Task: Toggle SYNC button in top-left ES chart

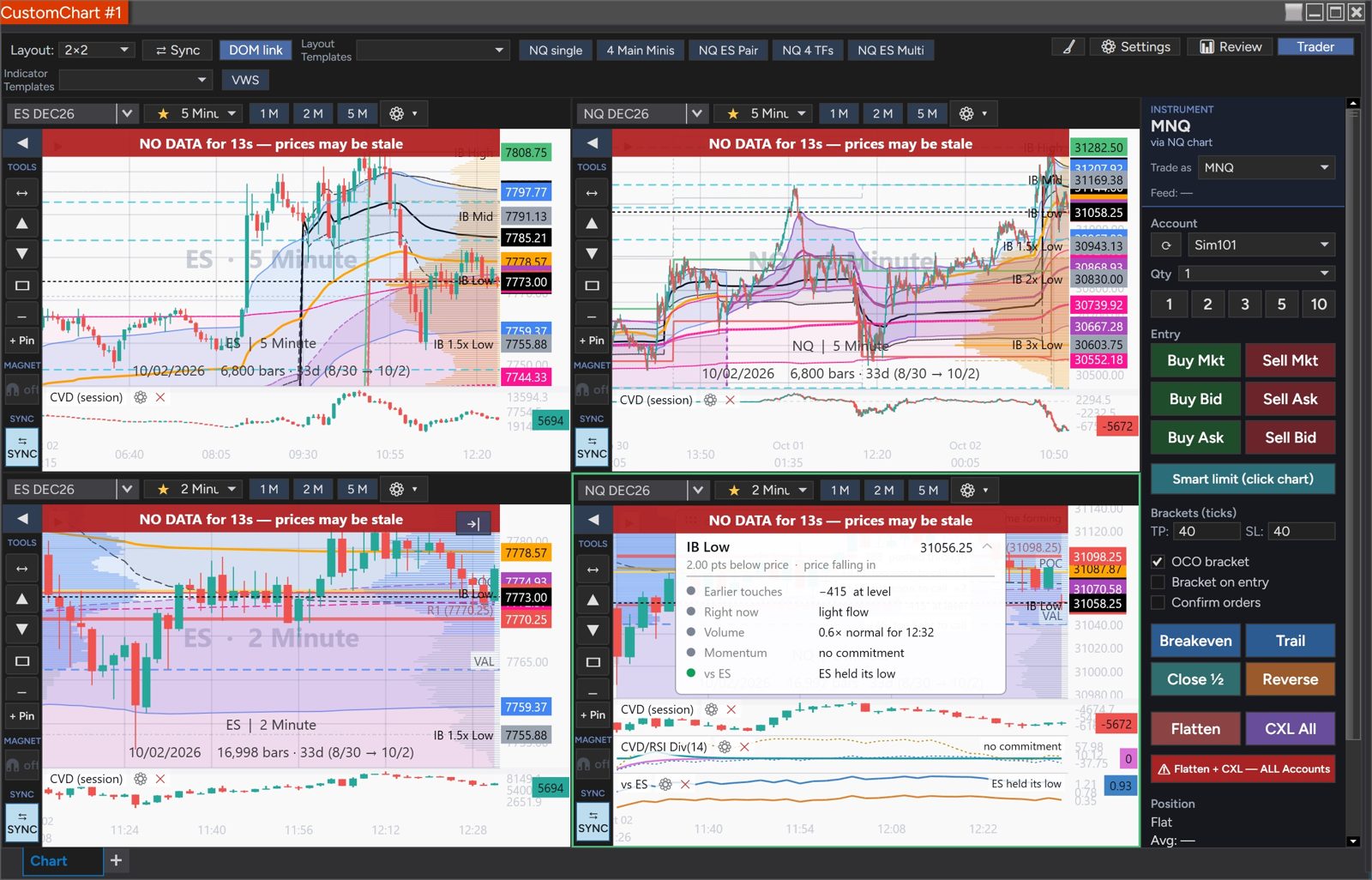Action: [22, 448]
